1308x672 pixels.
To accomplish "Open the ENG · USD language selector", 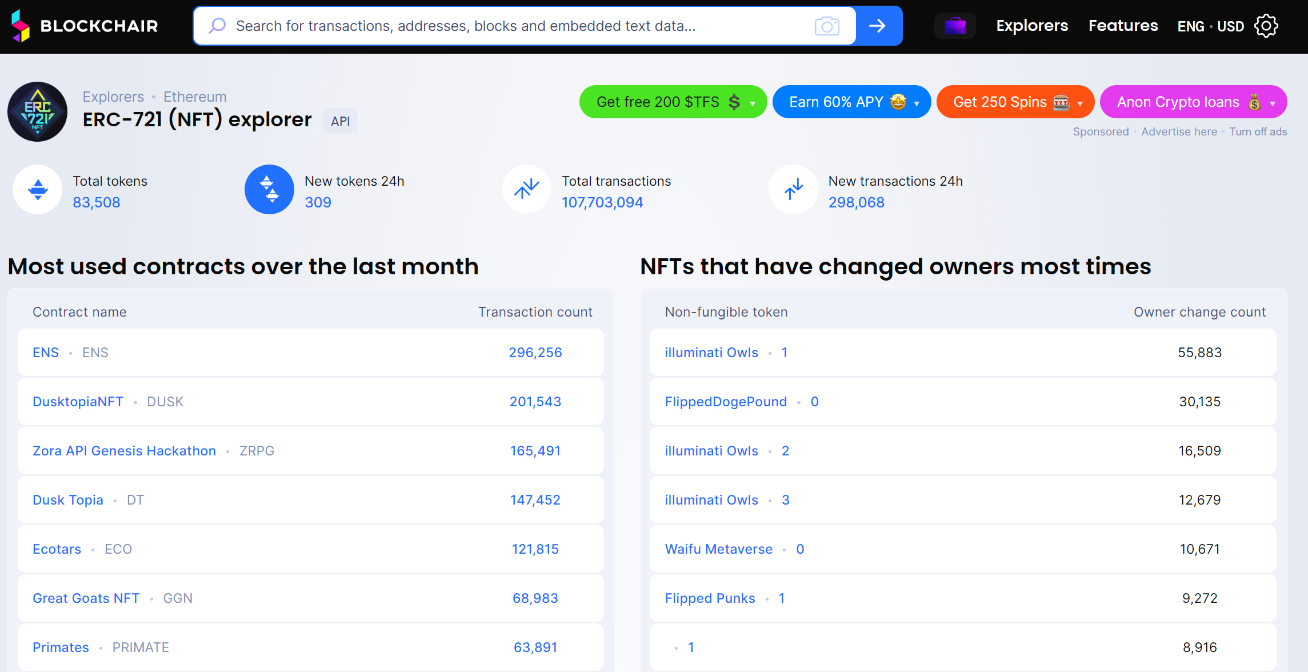I will [1210, 27].
